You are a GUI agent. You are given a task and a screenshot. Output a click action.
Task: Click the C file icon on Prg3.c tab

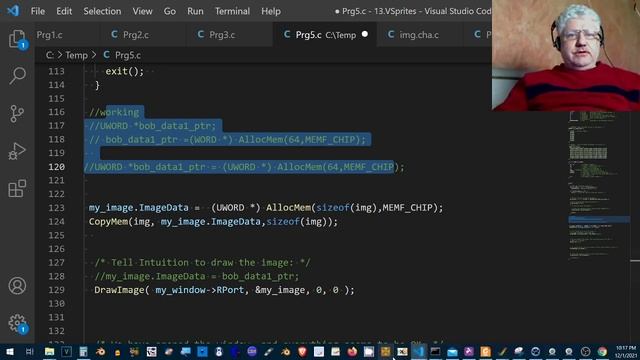point(200,35)
